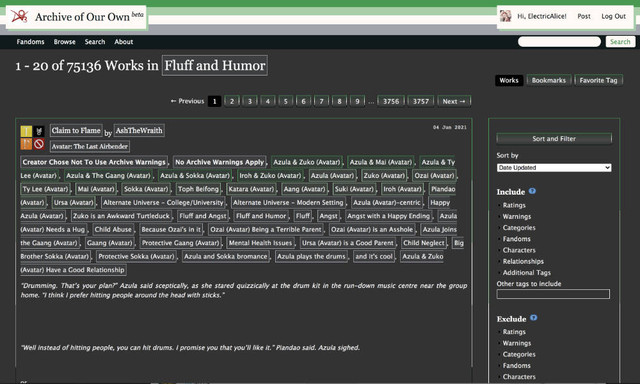The height and width of the screenshot is (384, 640).
Task: Click the Fluff and Humor heading tag
Action: (x=215, y=65)
